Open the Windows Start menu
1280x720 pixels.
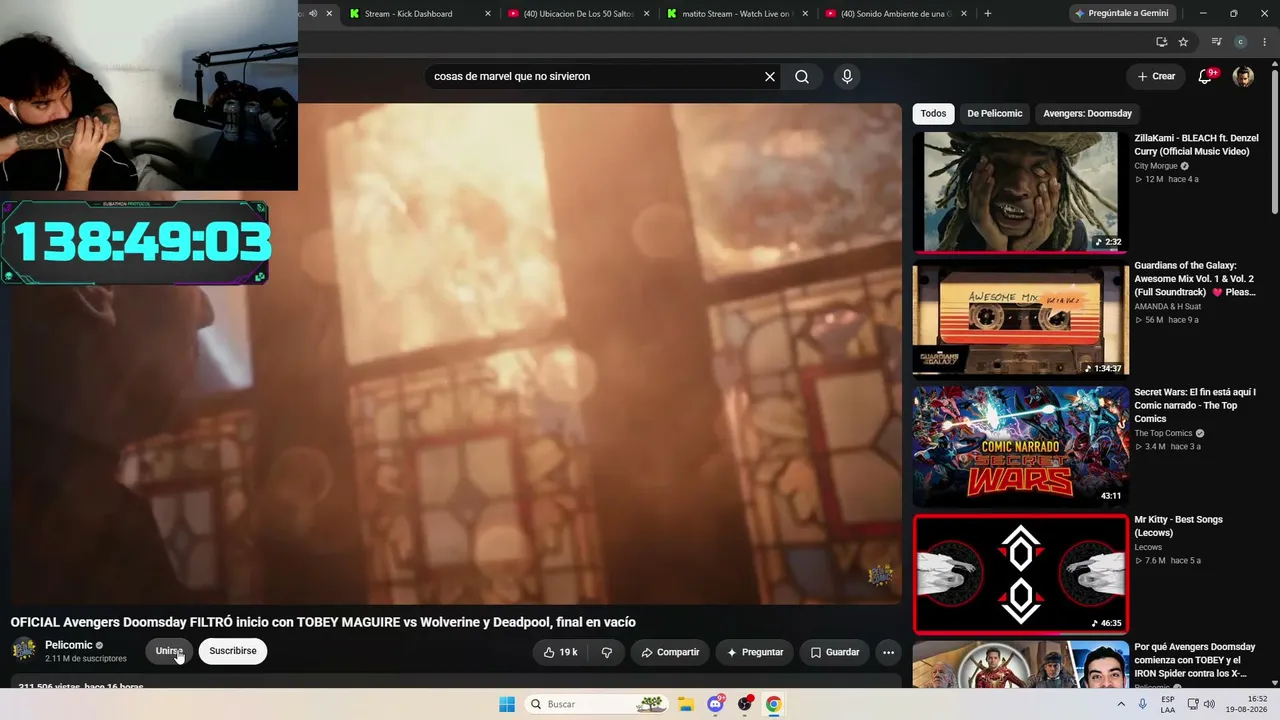click(x=507, y=704)
